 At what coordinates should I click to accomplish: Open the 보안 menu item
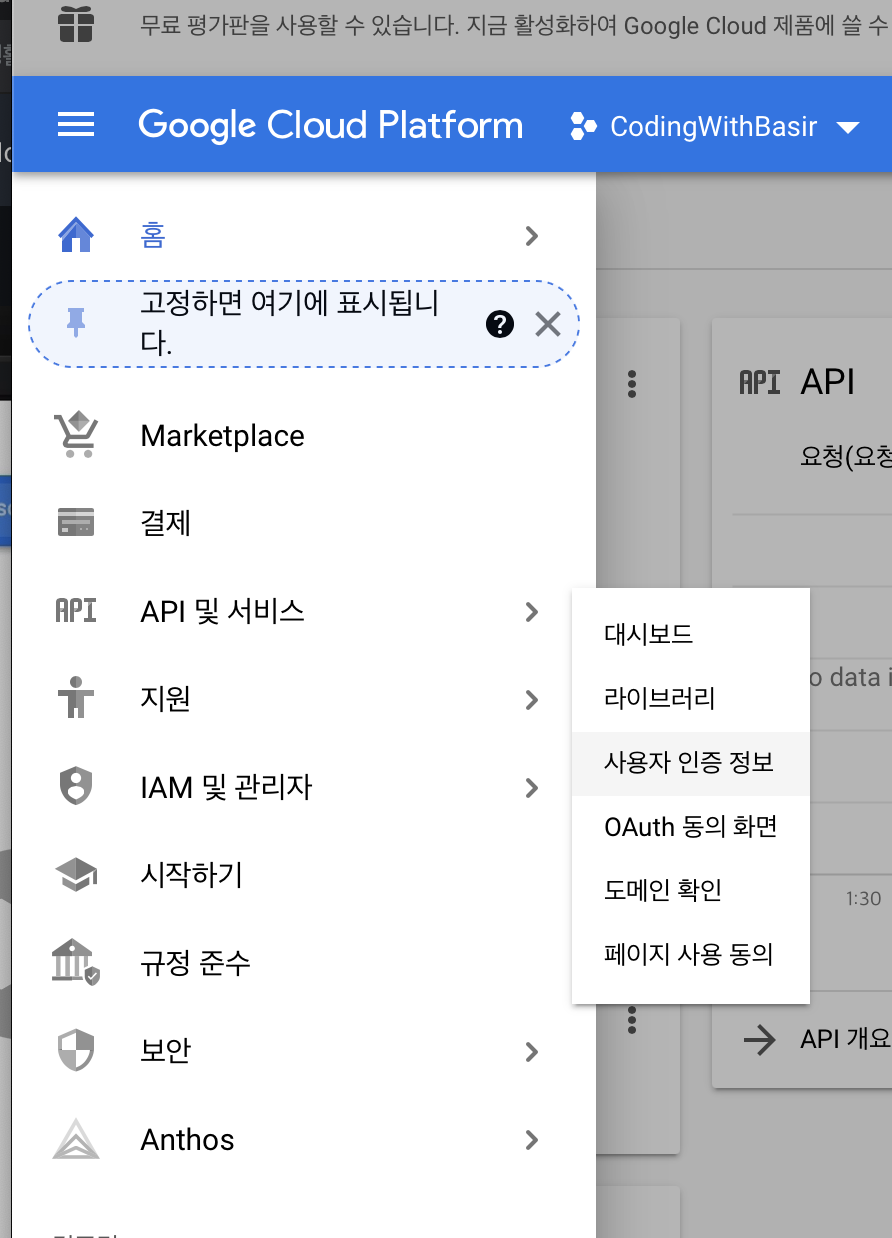point(166,1051)
